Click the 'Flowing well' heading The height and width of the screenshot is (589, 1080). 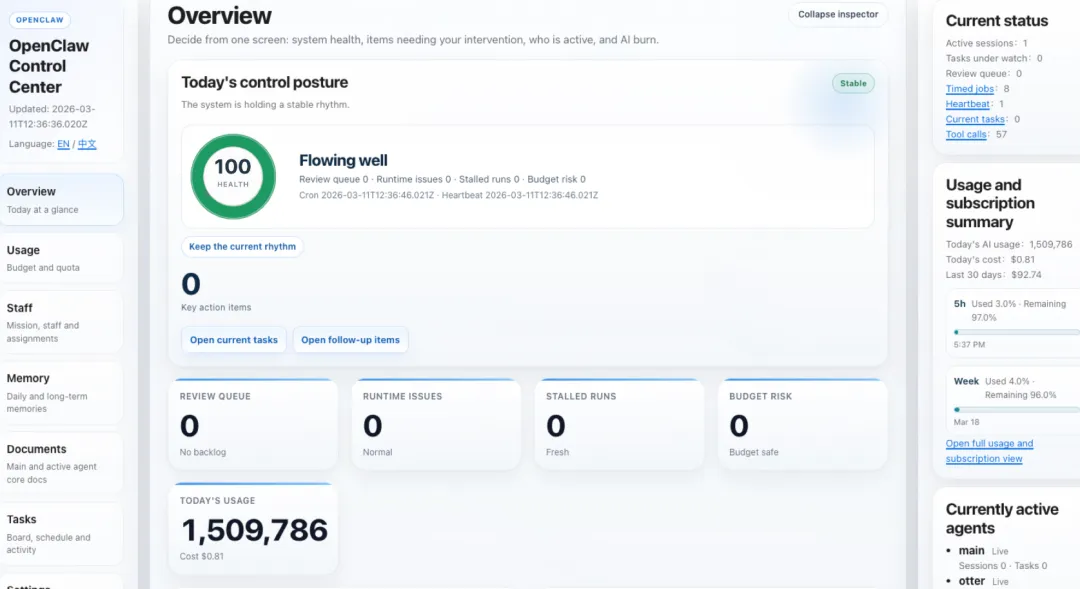(343, 161)
